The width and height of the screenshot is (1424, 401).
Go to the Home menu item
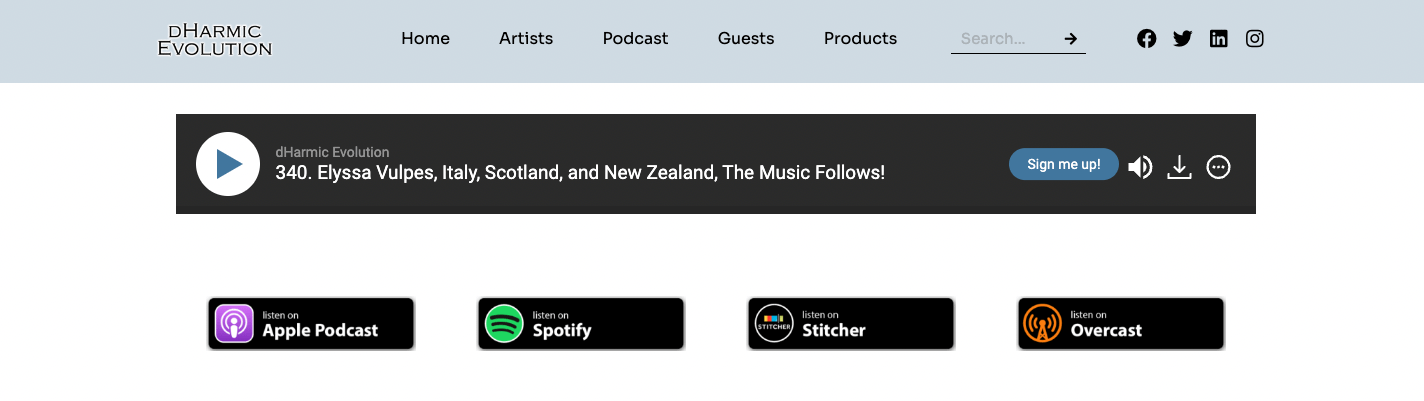click(426, 39)
